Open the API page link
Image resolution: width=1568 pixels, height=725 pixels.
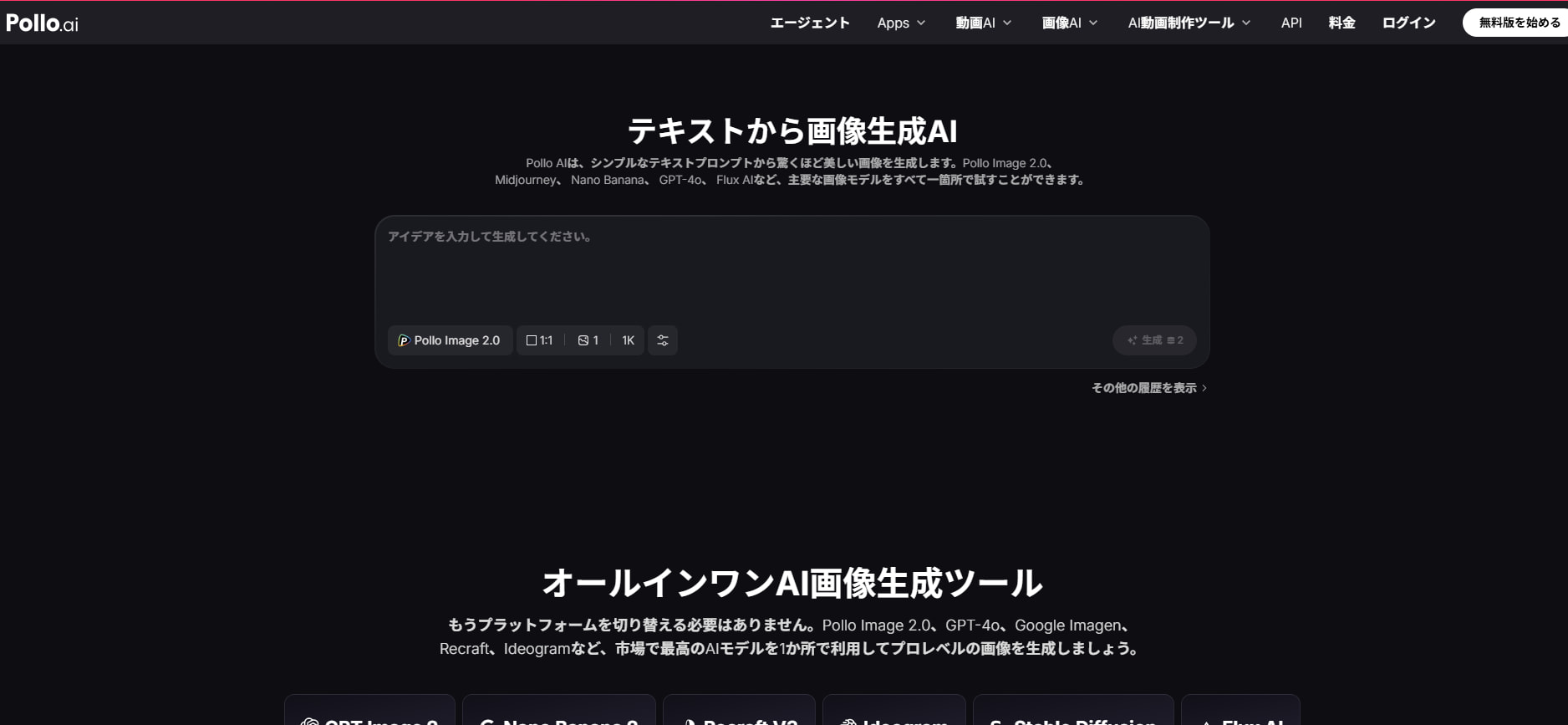(x=1291, y=23)
